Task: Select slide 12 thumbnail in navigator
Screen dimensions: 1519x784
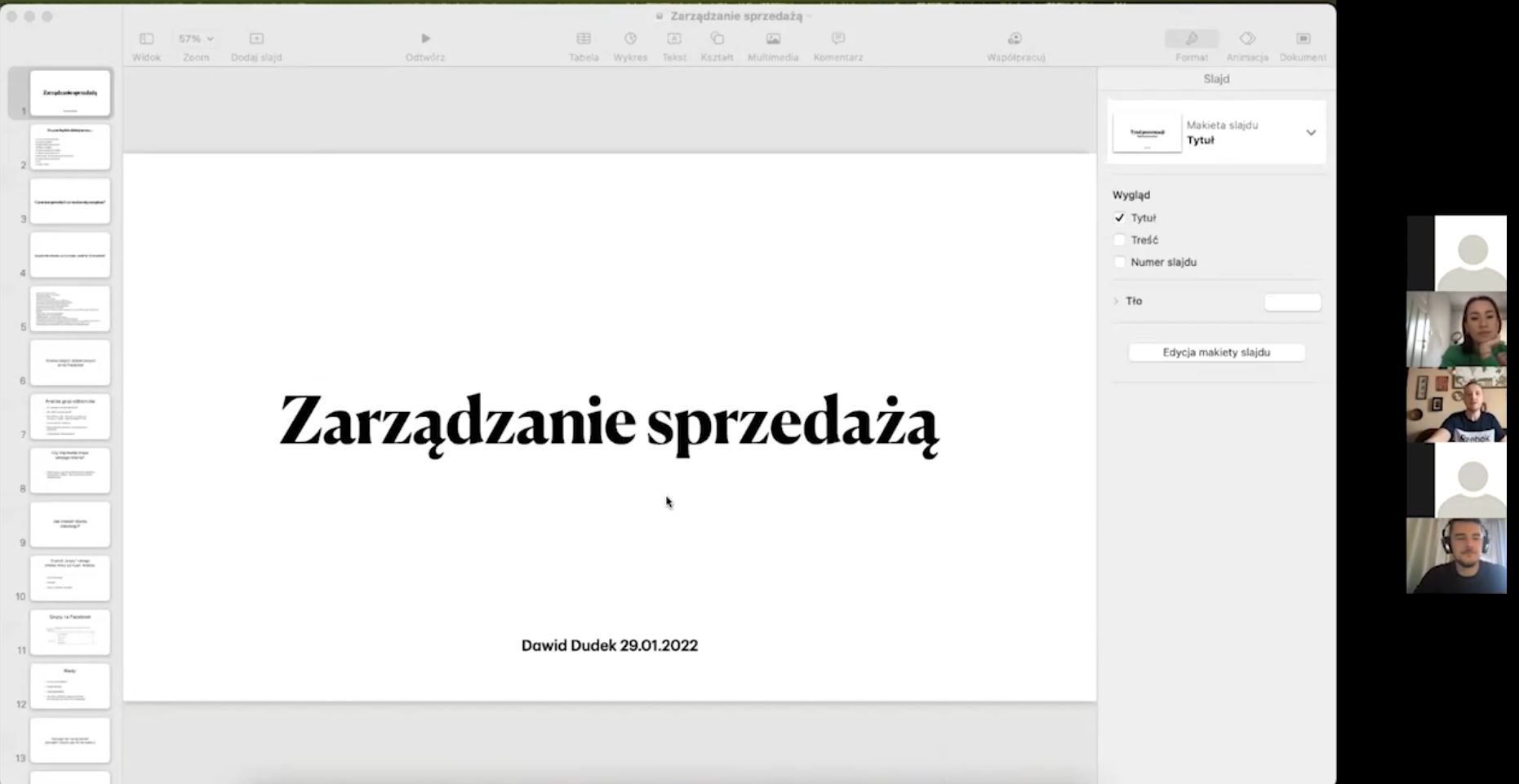Action: [70, 686]
